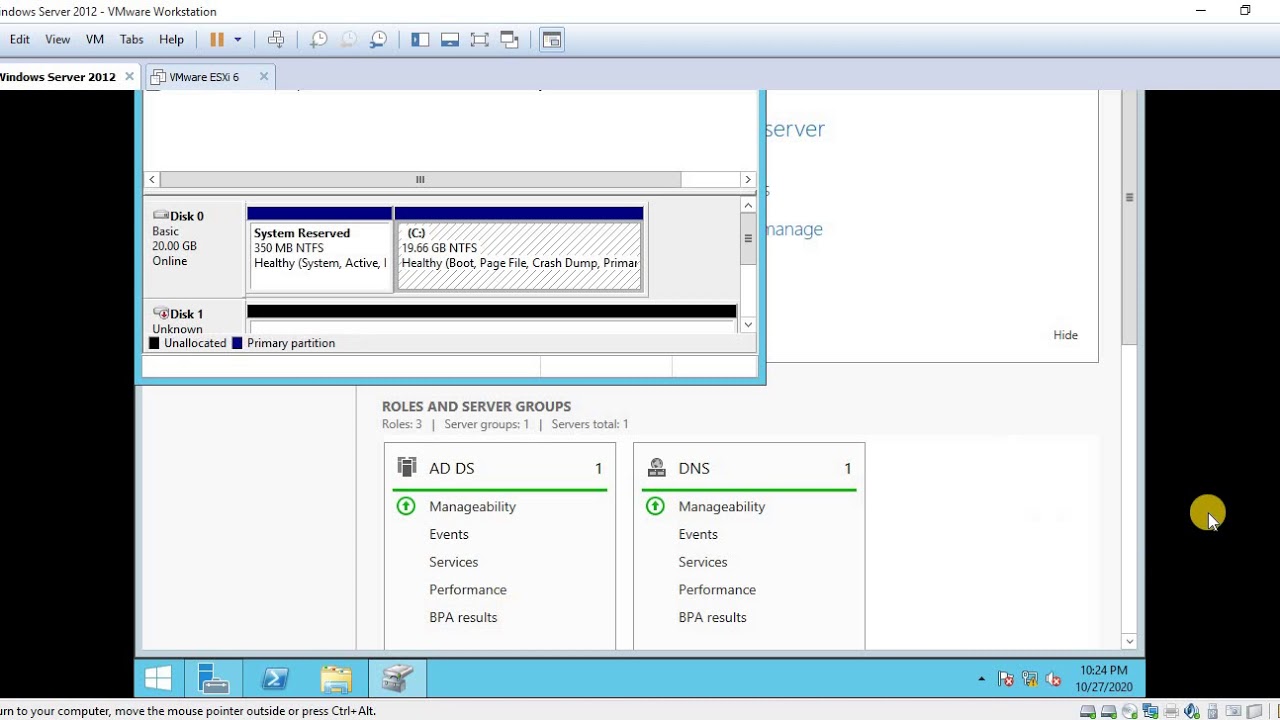The image size is (1280, 720).
Task: Click the network warning tray icon
Action: coord(1030,679)
